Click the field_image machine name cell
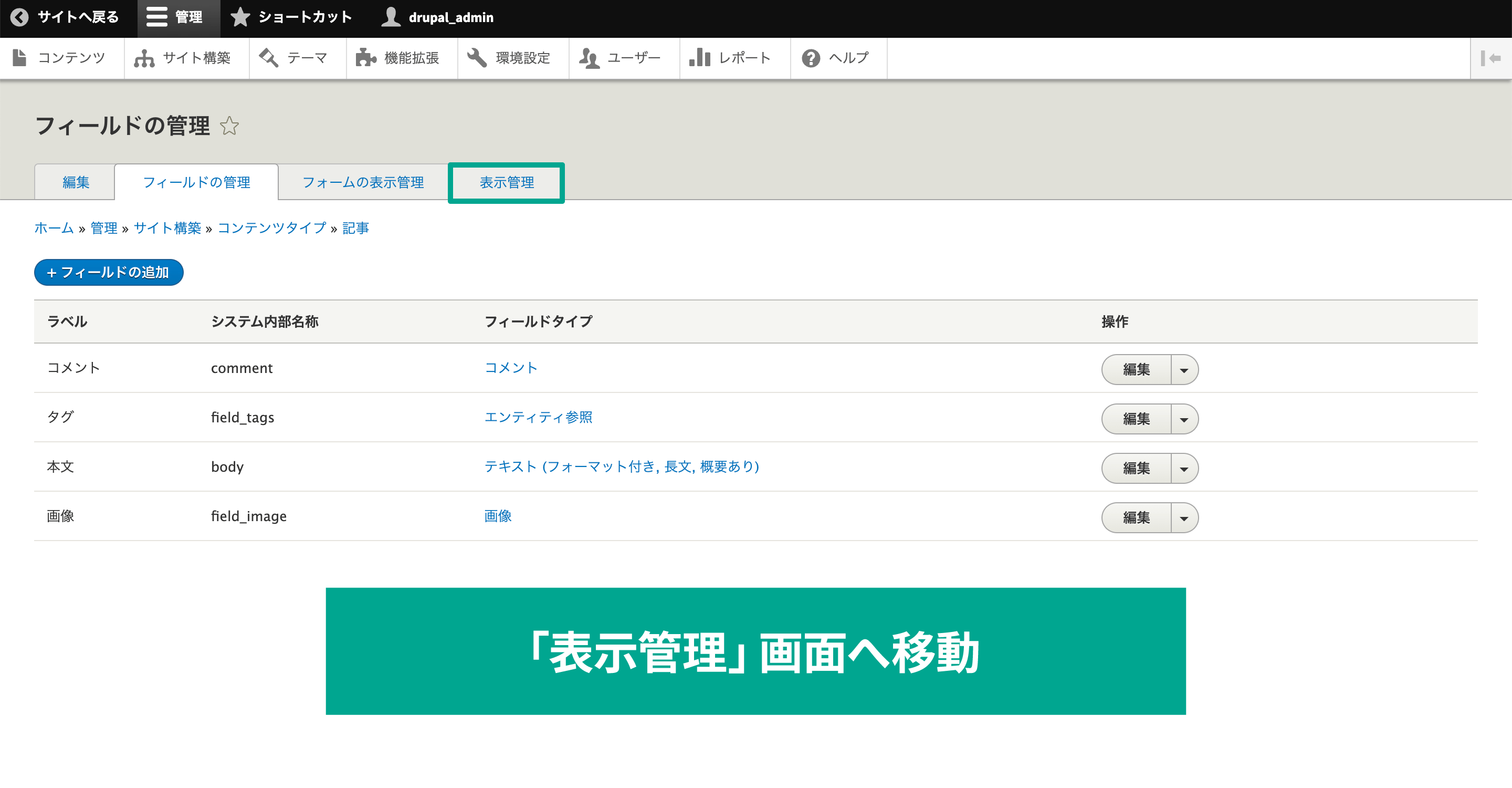1512x788 pixels. tap(249, 516)
